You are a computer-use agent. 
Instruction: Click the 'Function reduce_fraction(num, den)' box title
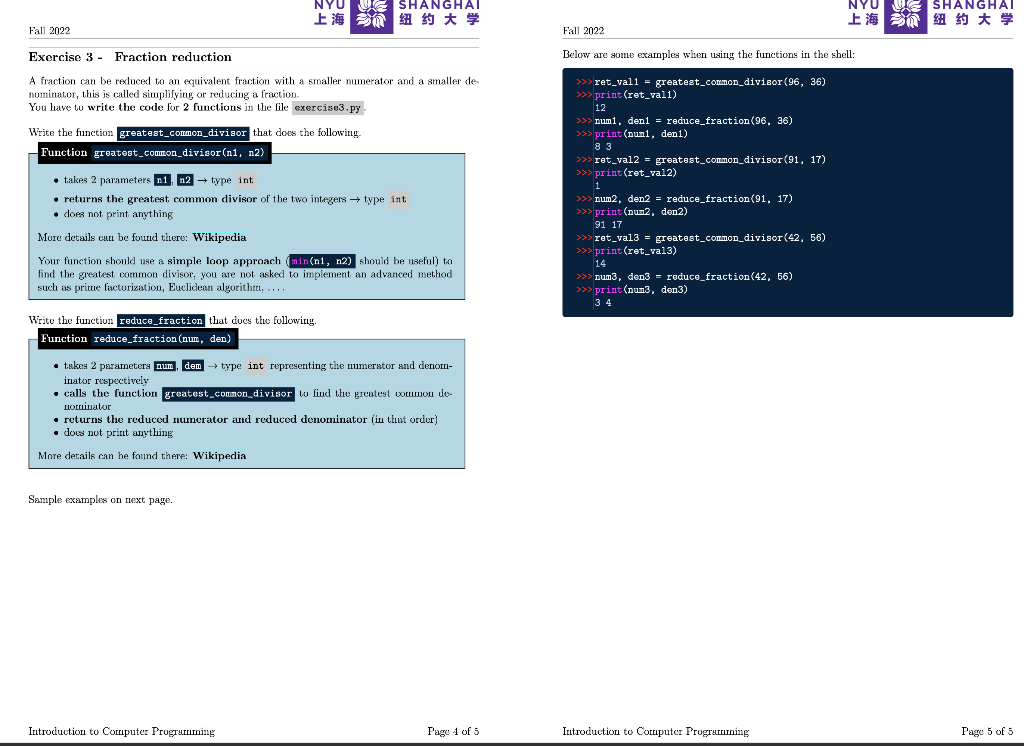point(137,338)
